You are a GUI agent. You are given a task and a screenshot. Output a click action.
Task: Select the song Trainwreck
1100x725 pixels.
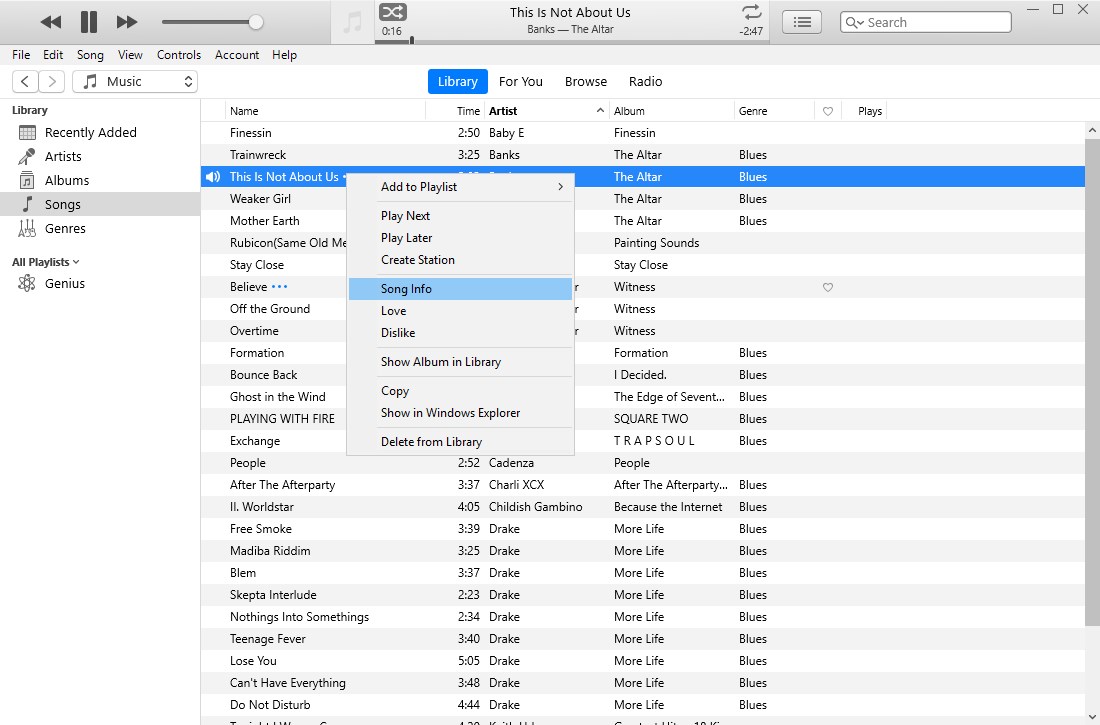click(257, 154)
